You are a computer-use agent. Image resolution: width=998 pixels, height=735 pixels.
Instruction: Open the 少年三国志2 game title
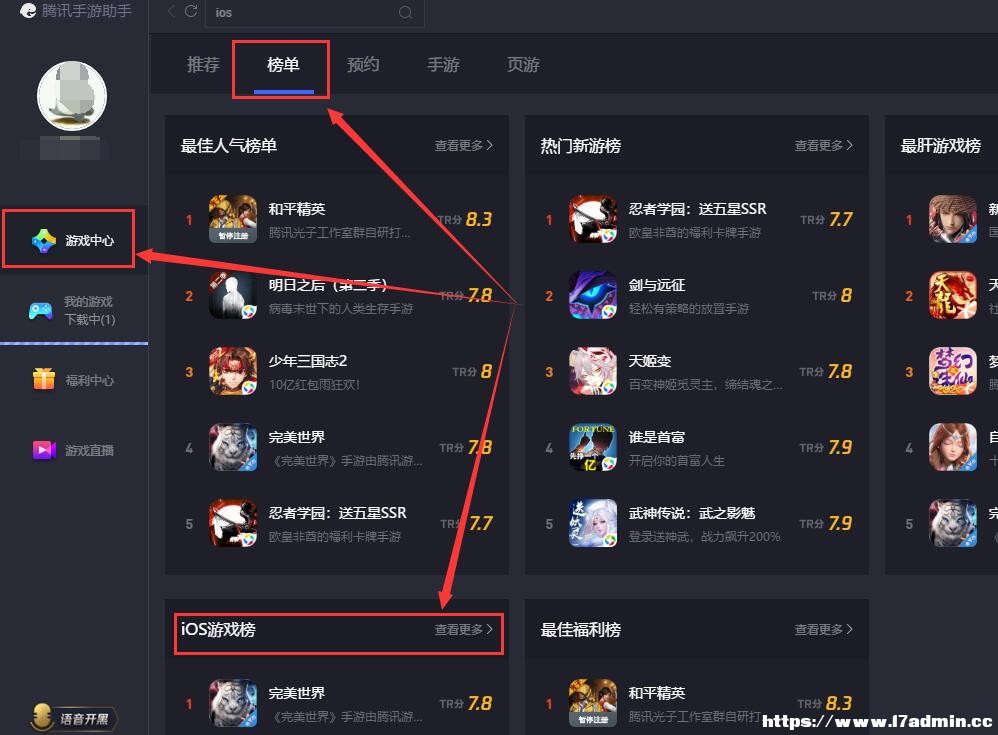coord(307,361)
